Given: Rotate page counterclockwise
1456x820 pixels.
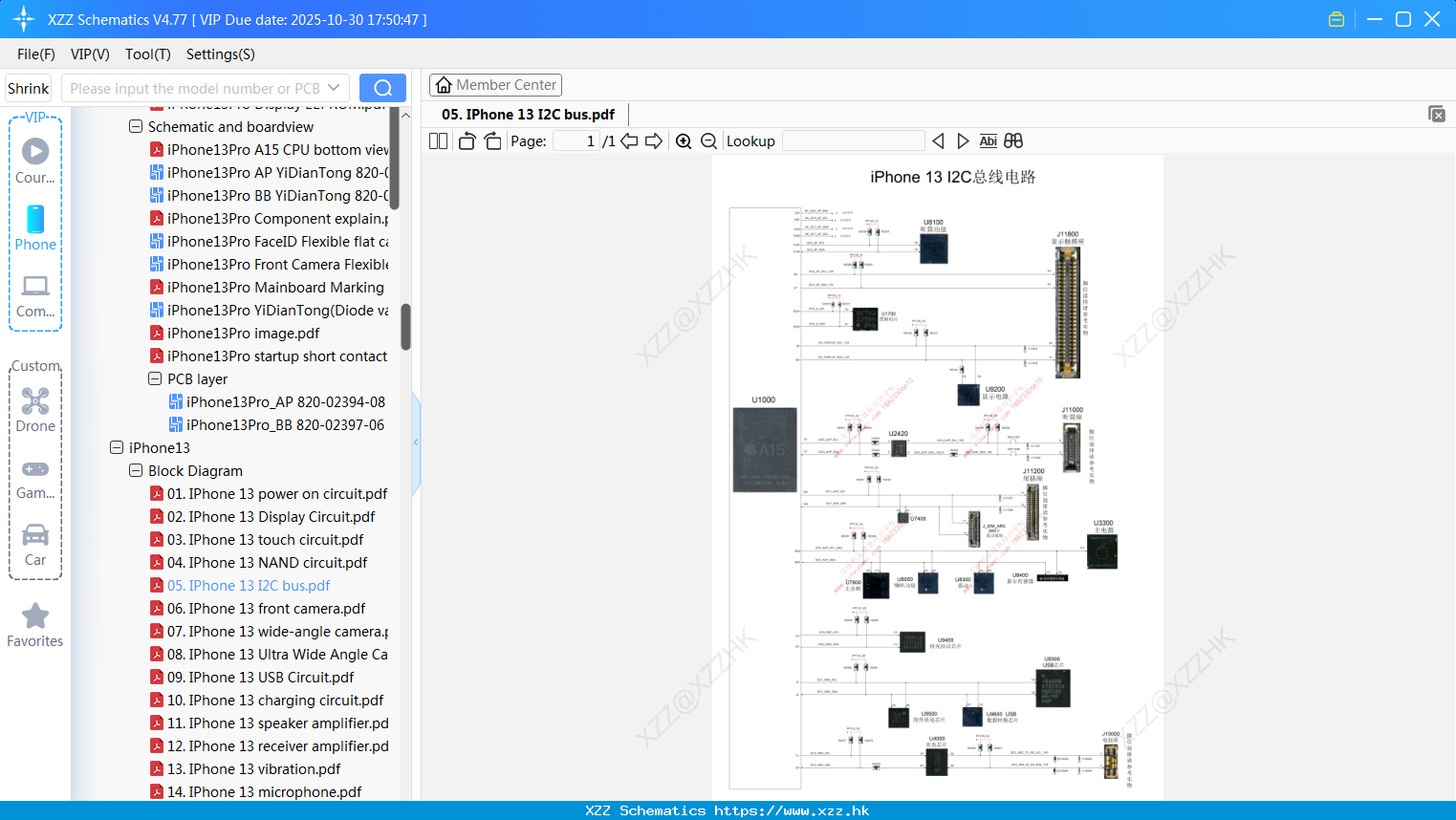Looking at the screenshot, I should (467, 140).
